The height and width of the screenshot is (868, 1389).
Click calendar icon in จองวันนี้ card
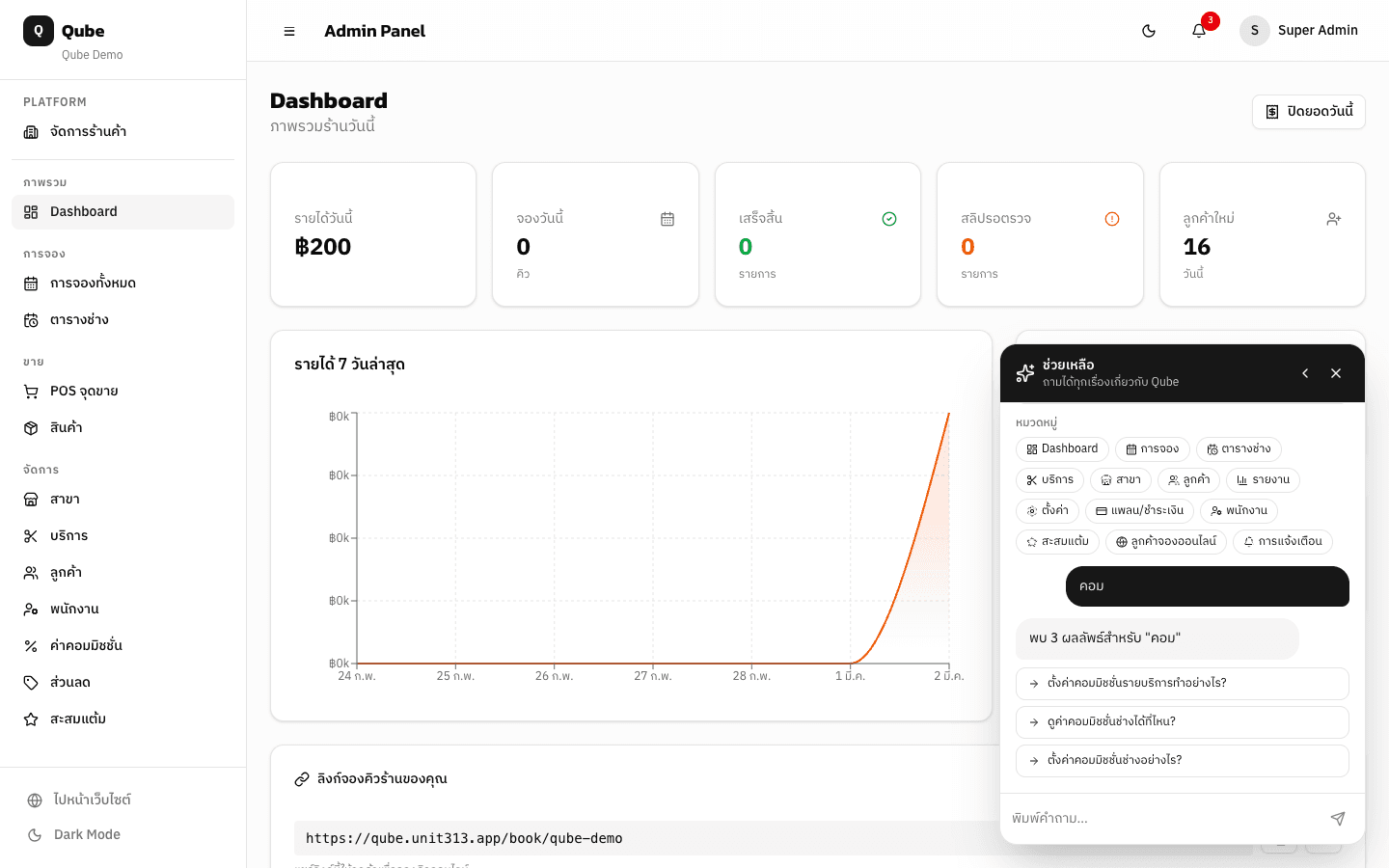[667, 219]
